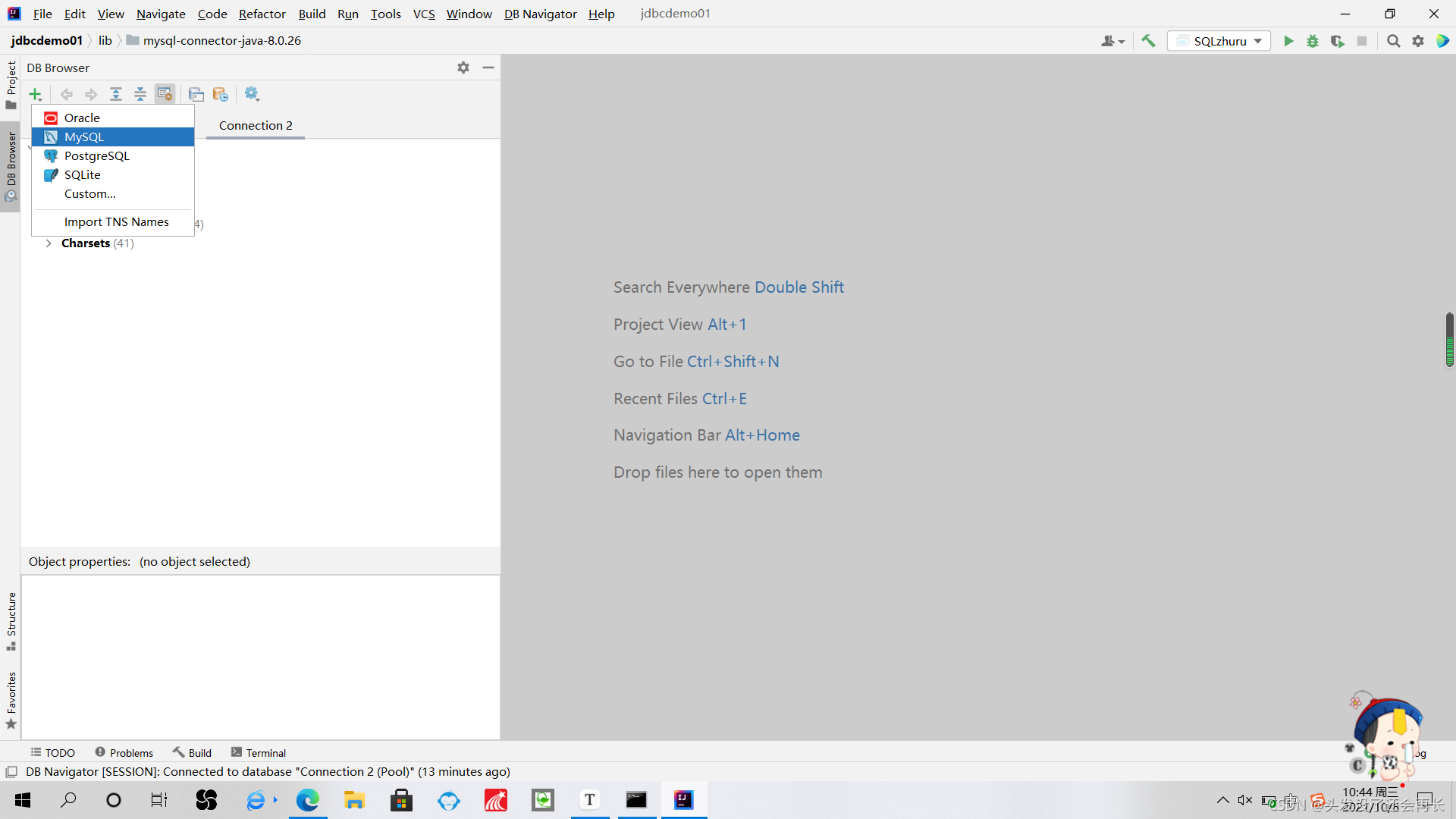Click the collapse all icon in DB Browser

(140, 94)
